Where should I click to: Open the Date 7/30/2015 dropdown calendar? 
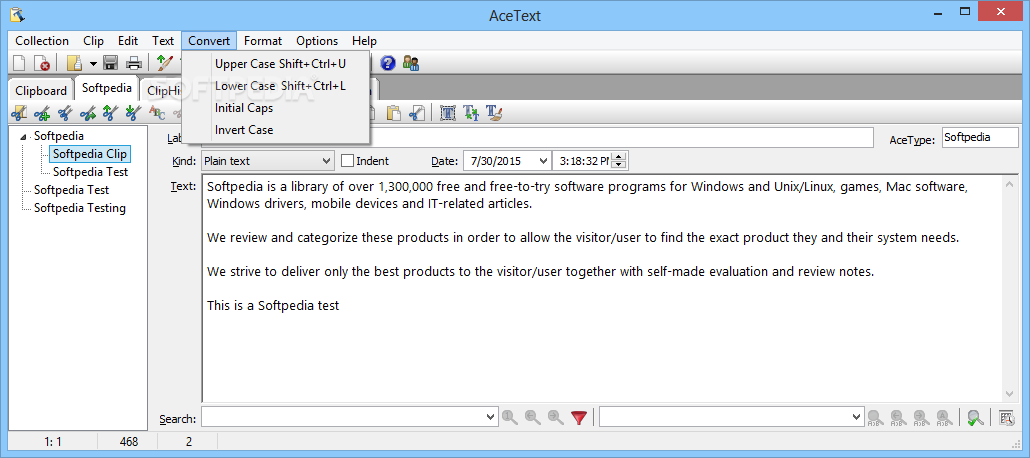point(543,160)
